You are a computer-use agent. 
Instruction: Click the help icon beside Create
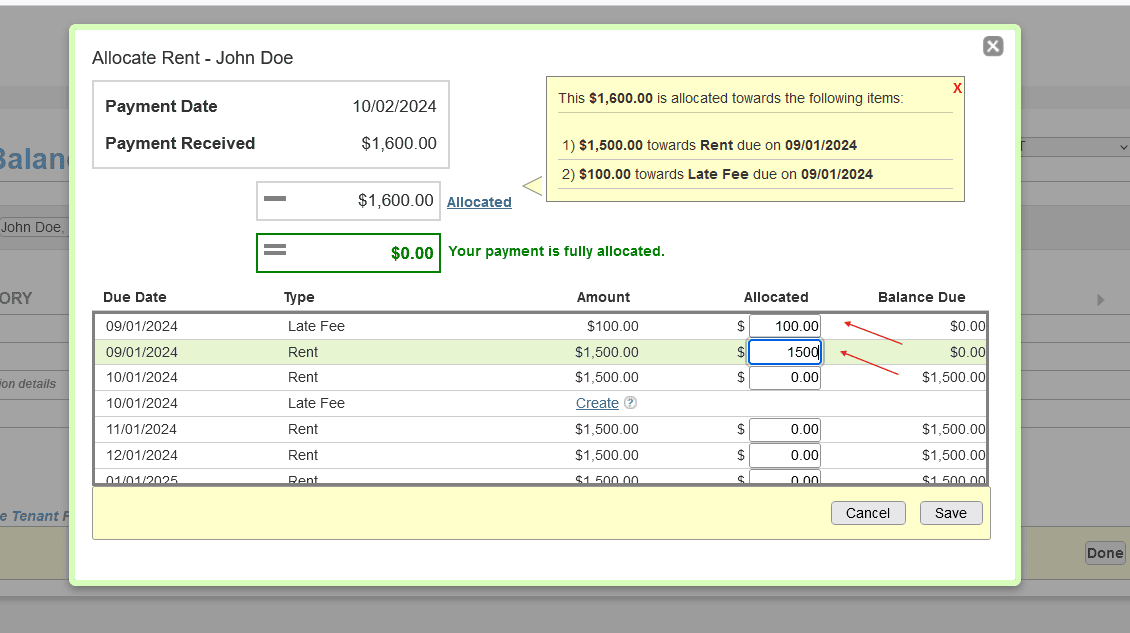tap(630, 403)
